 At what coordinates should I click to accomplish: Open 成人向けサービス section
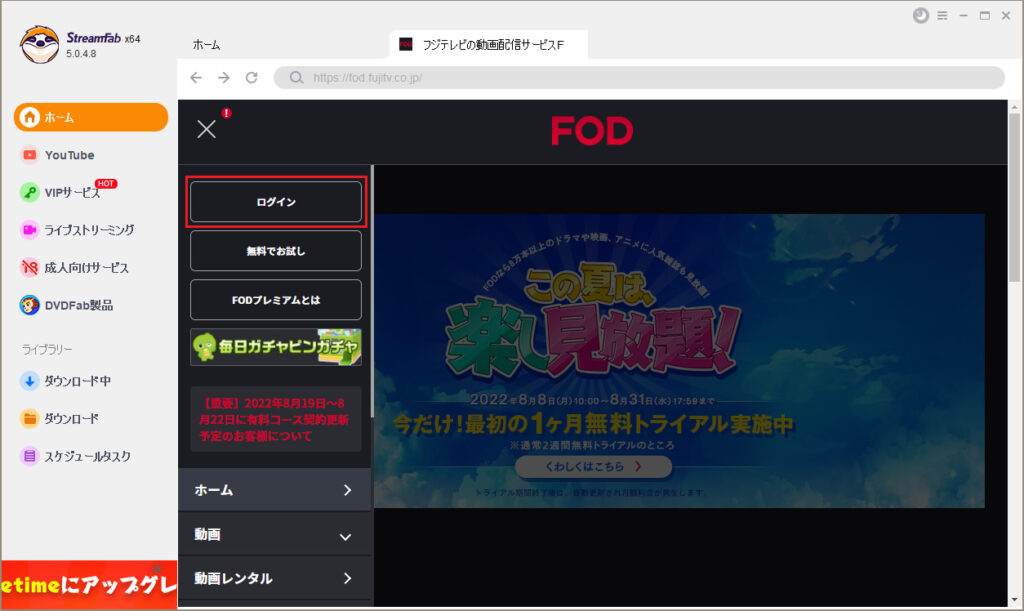(x=86, y=268)
